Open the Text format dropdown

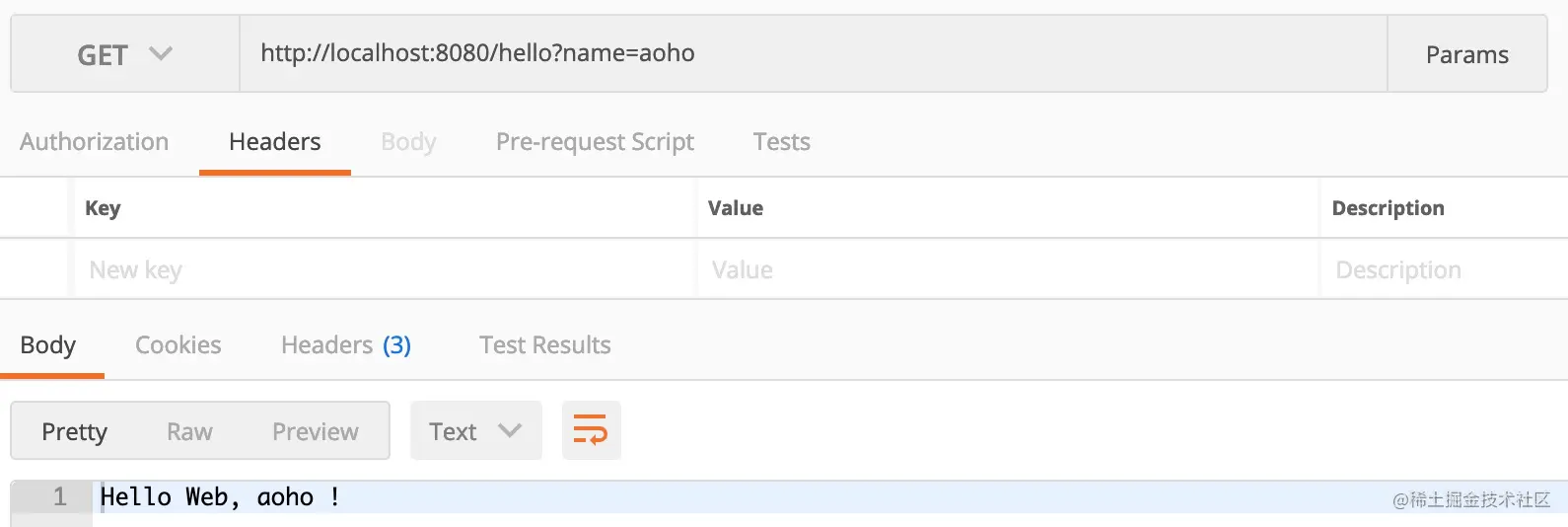coord(475,431)
